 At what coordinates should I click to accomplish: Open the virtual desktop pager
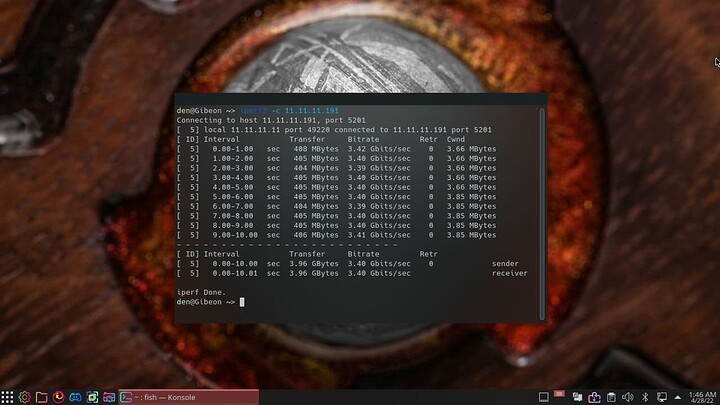click(x=544, y=397)
